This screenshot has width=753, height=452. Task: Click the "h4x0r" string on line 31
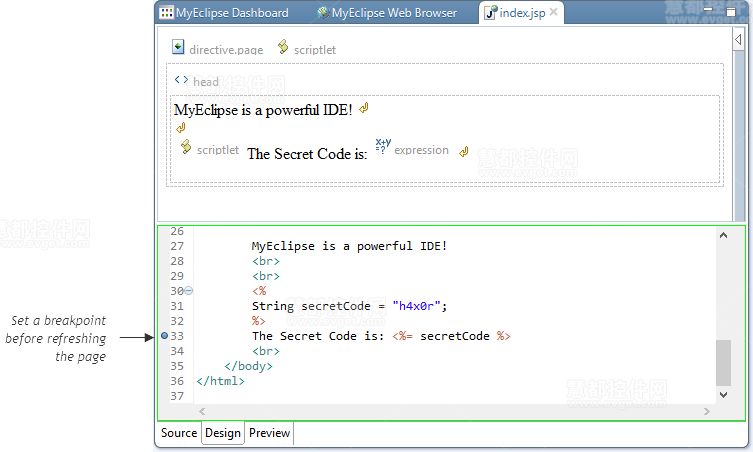click(417, 306)
